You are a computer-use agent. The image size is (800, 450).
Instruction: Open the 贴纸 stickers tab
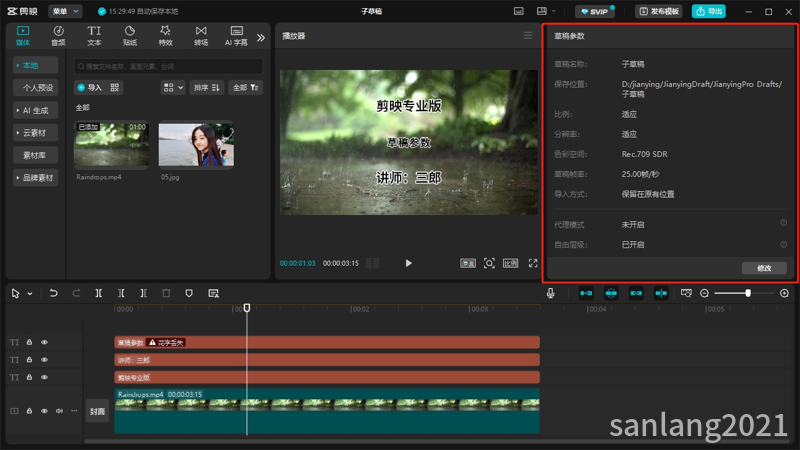point(130,36)
